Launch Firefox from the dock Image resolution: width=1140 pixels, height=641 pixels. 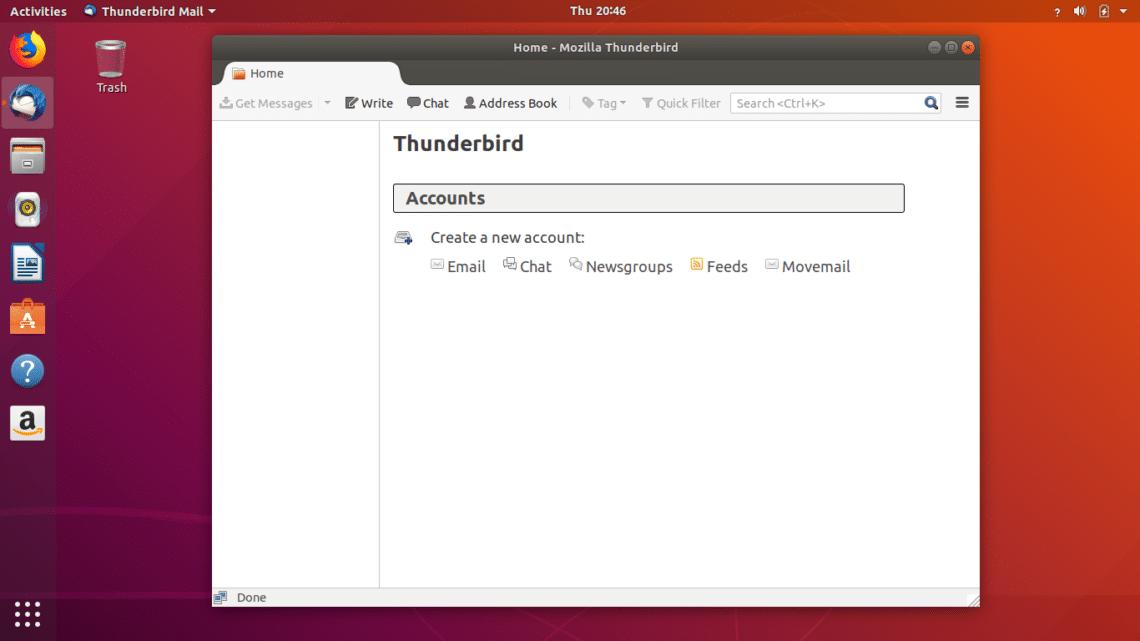[28, 49]
